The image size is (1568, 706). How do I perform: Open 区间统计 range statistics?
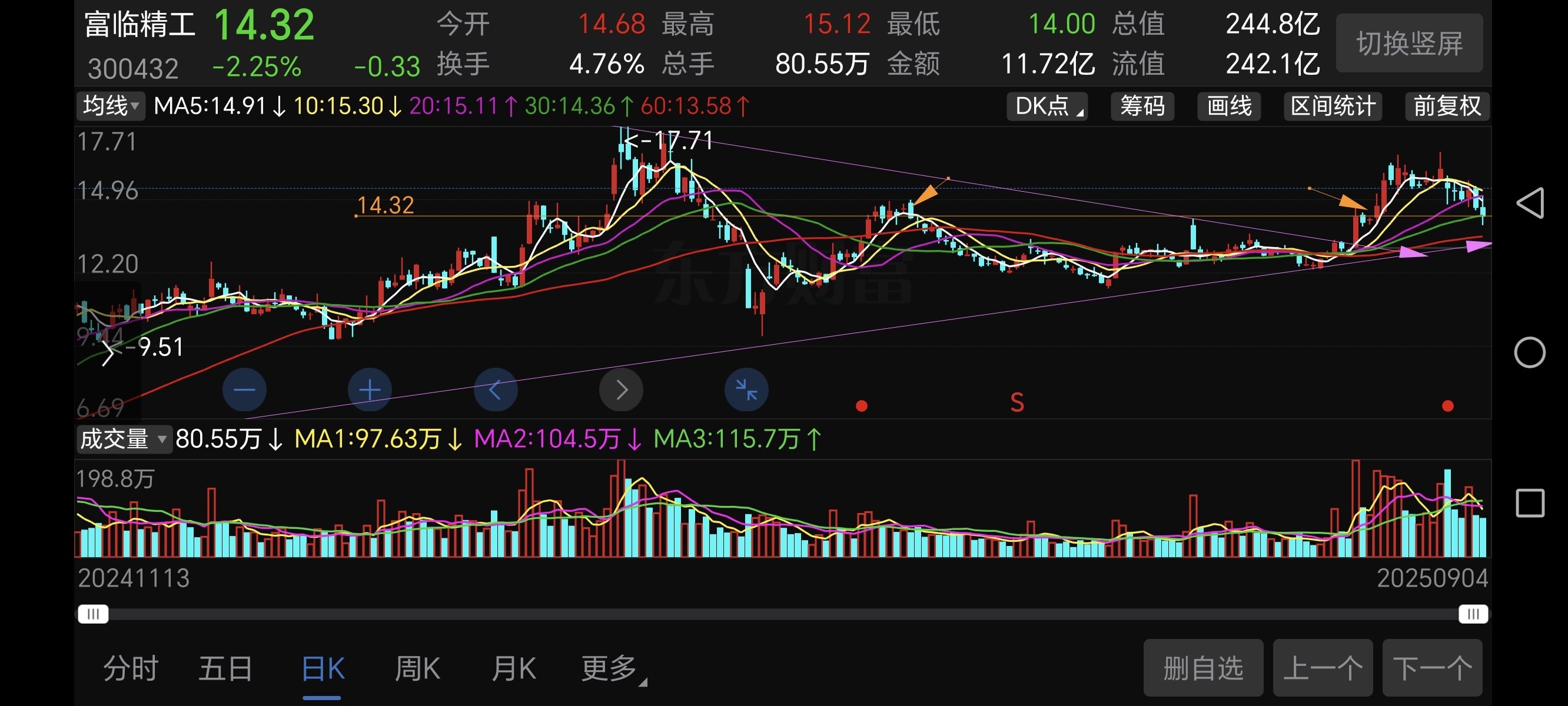[x=1333, y=106]
